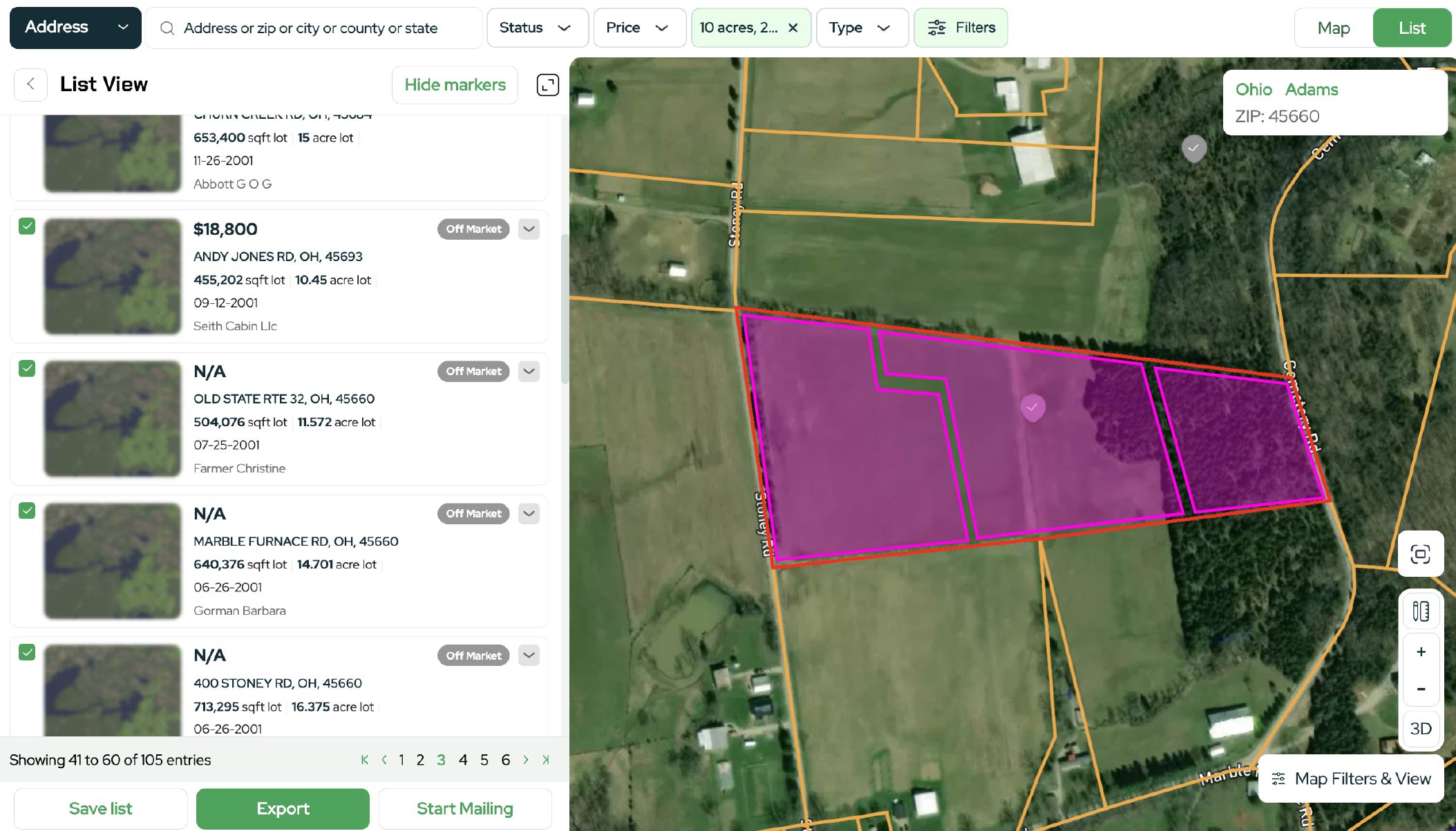The width and height of the screenshot is (1456, 831).
Task: Click the address search input field
Action: pyautogui.click(x=311, y=28)
